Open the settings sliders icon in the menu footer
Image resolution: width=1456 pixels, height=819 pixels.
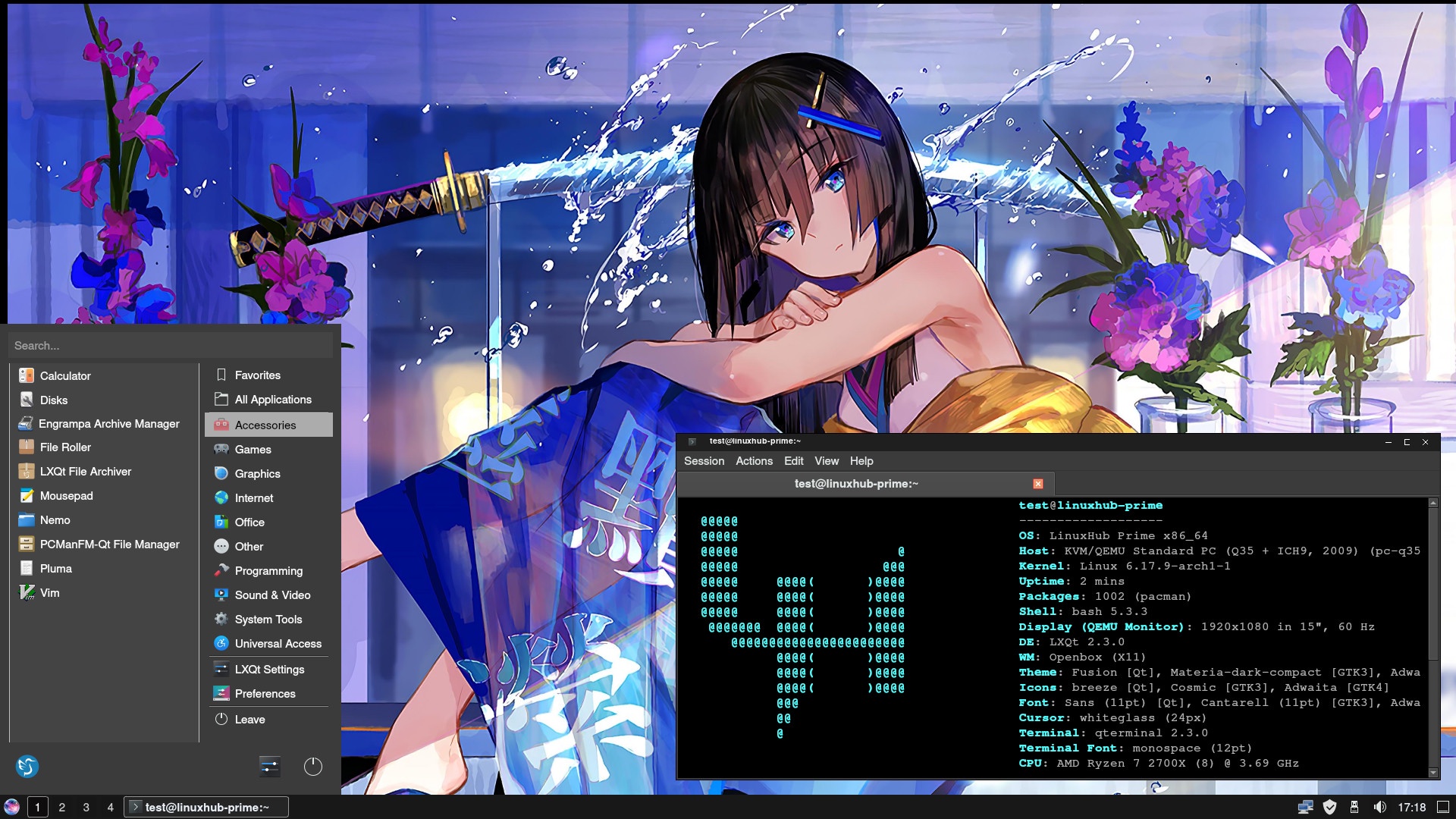pyautogui.click(x=269, y=767)
